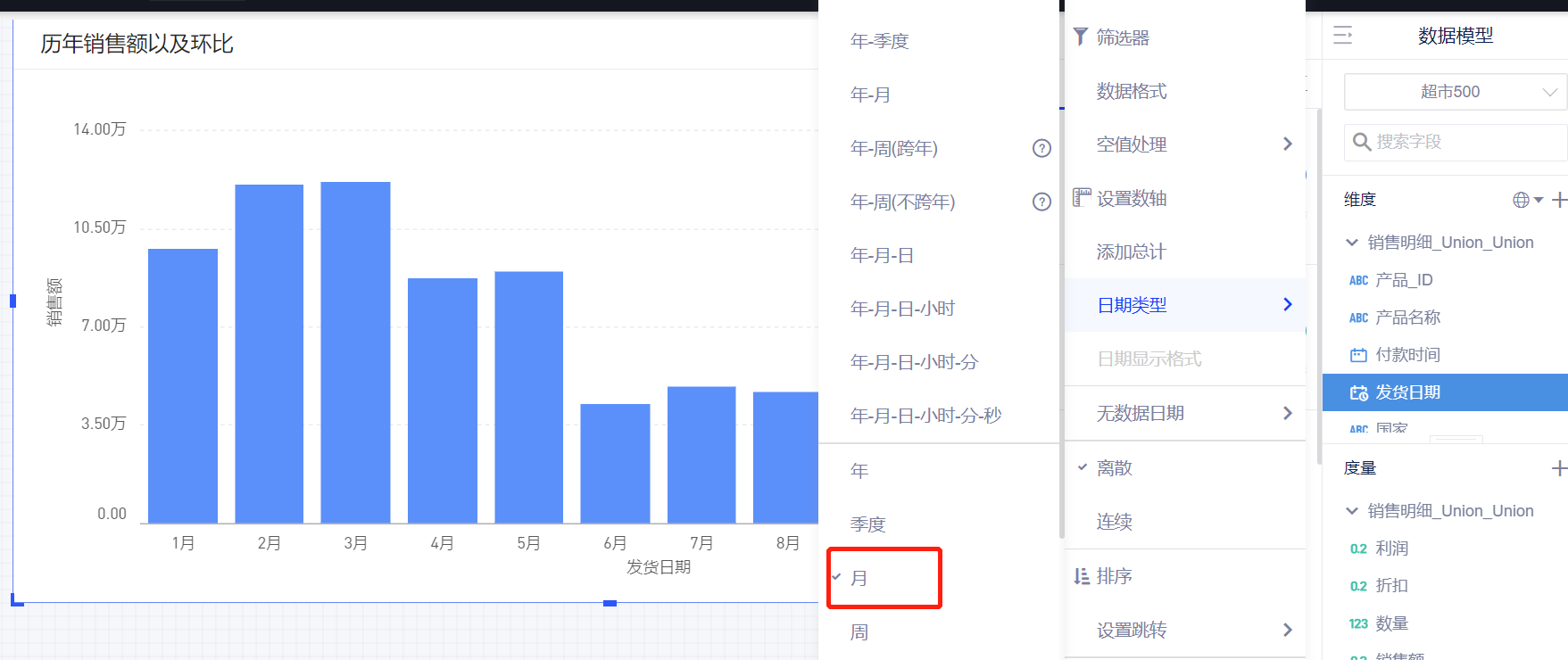The height and width of the screenshot is (660, 1568).
Task: Click numeric icon of 利润 field
Action: pyautogui.click(x=1358, y=549)
